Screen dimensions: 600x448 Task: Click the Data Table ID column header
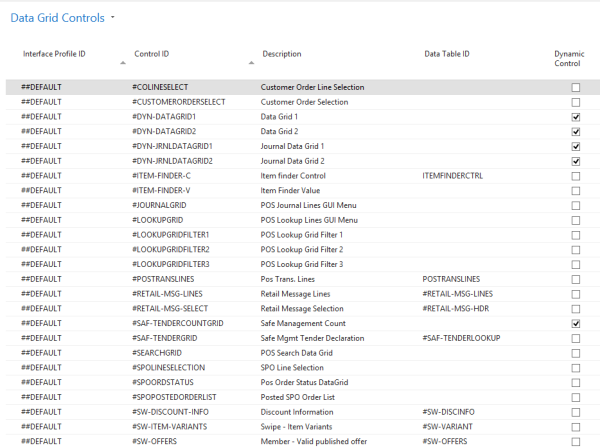(447, 53)
